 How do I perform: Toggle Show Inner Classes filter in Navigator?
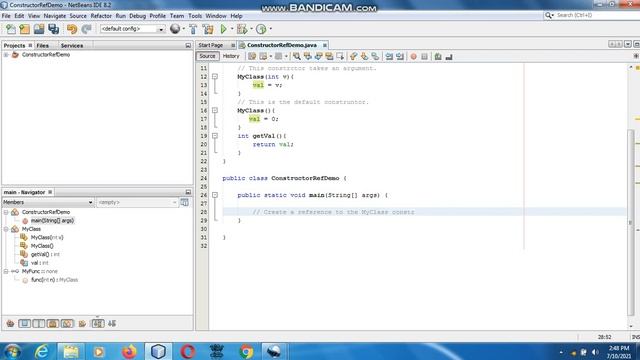tap(67, 324)
